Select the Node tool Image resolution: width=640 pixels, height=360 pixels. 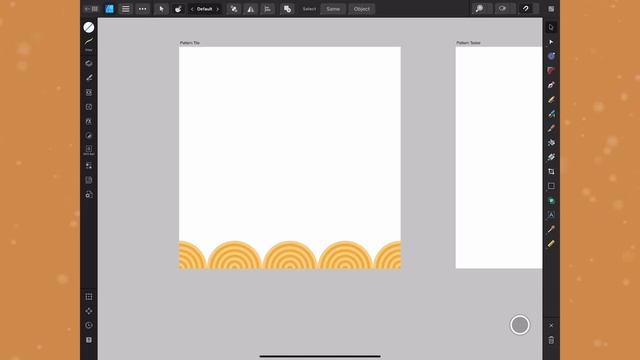pyautogui.click(x=551, y=42)
